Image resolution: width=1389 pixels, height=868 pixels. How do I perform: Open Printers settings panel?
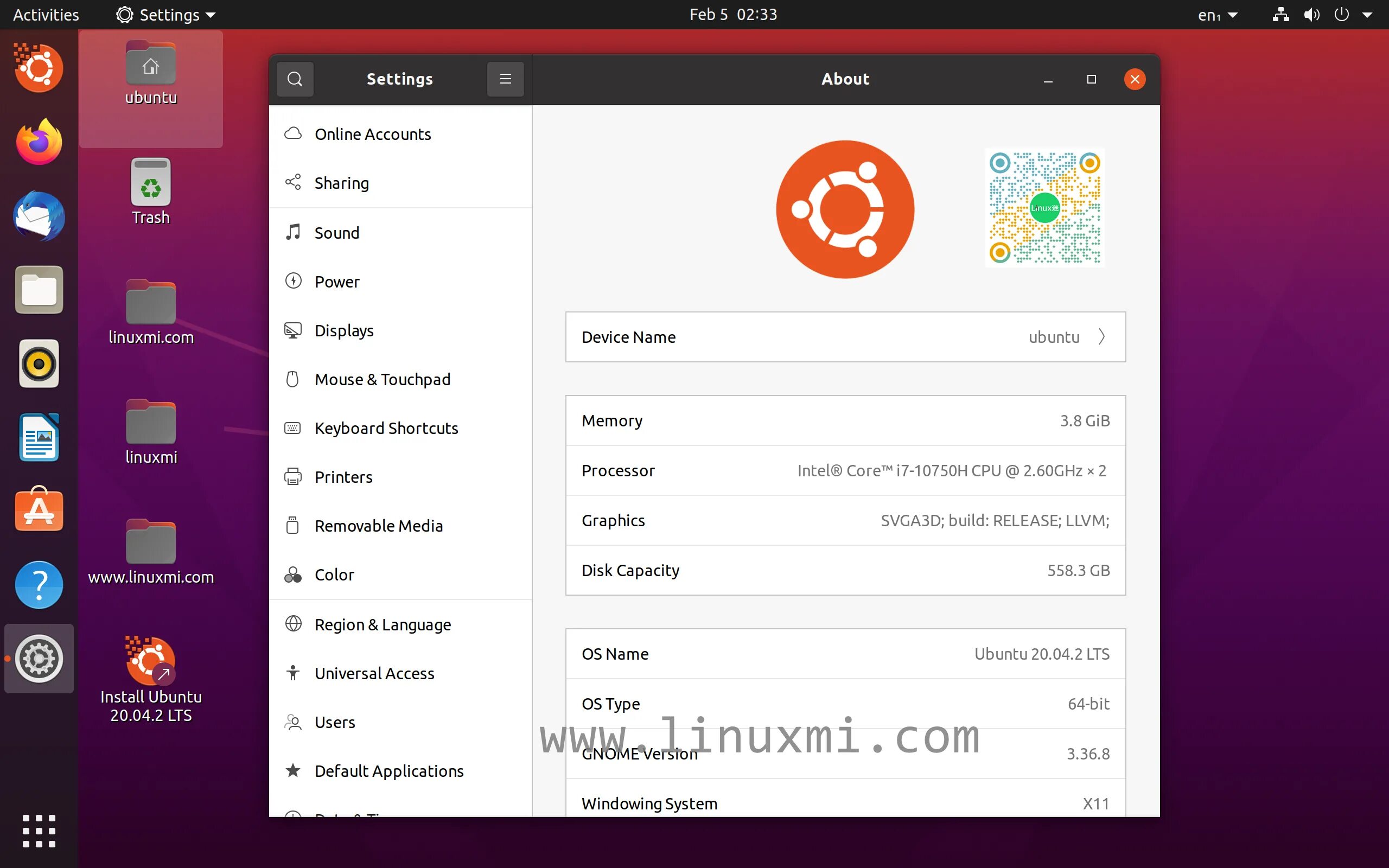(x=343, y=477)
